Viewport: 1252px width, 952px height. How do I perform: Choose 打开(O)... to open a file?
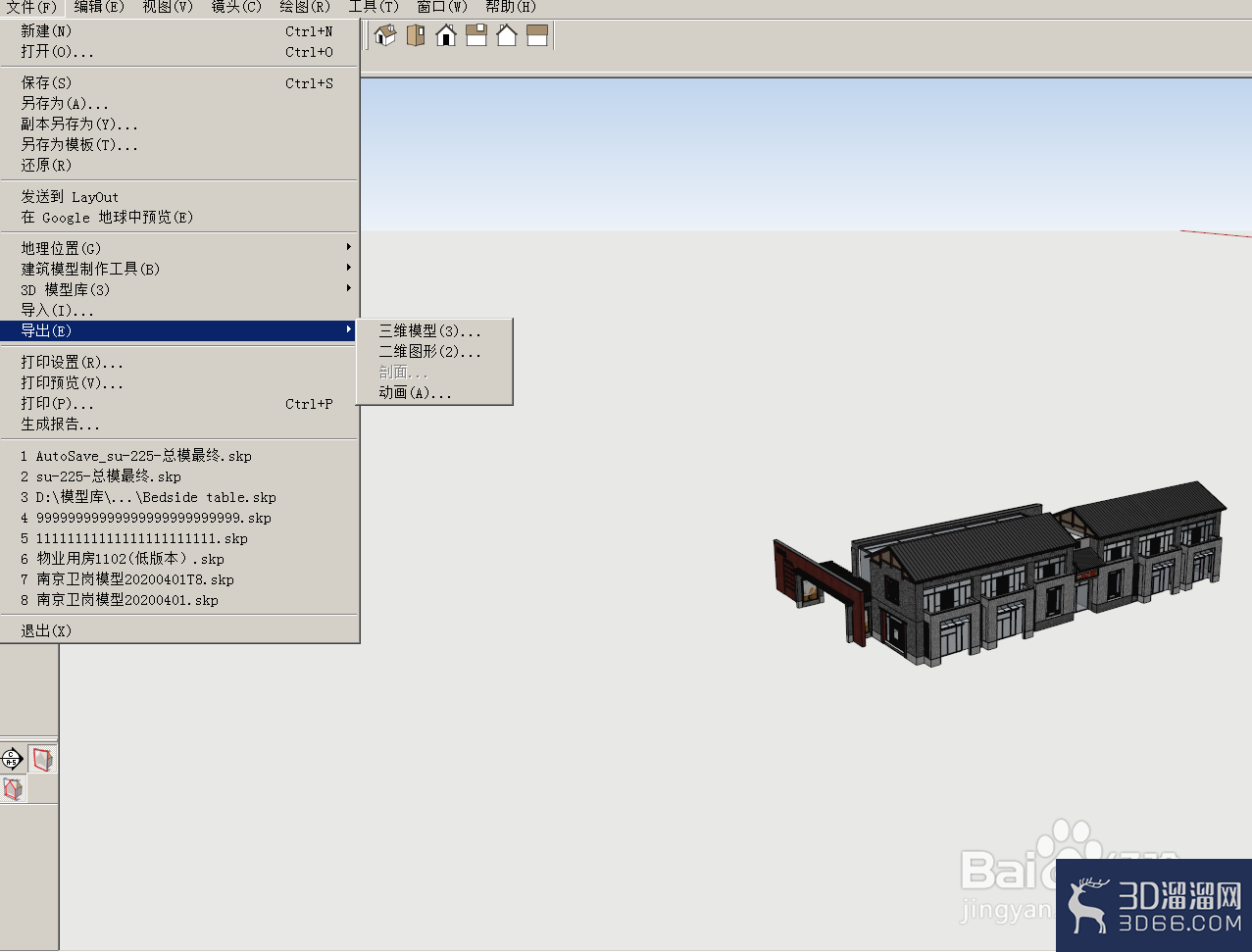point(180,52)
